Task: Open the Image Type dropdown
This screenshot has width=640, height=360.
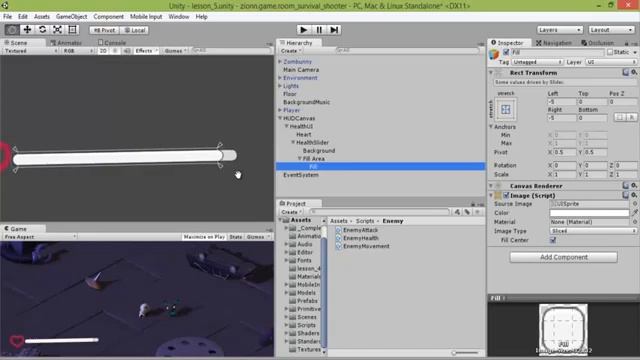Action: tap(593, 231)
